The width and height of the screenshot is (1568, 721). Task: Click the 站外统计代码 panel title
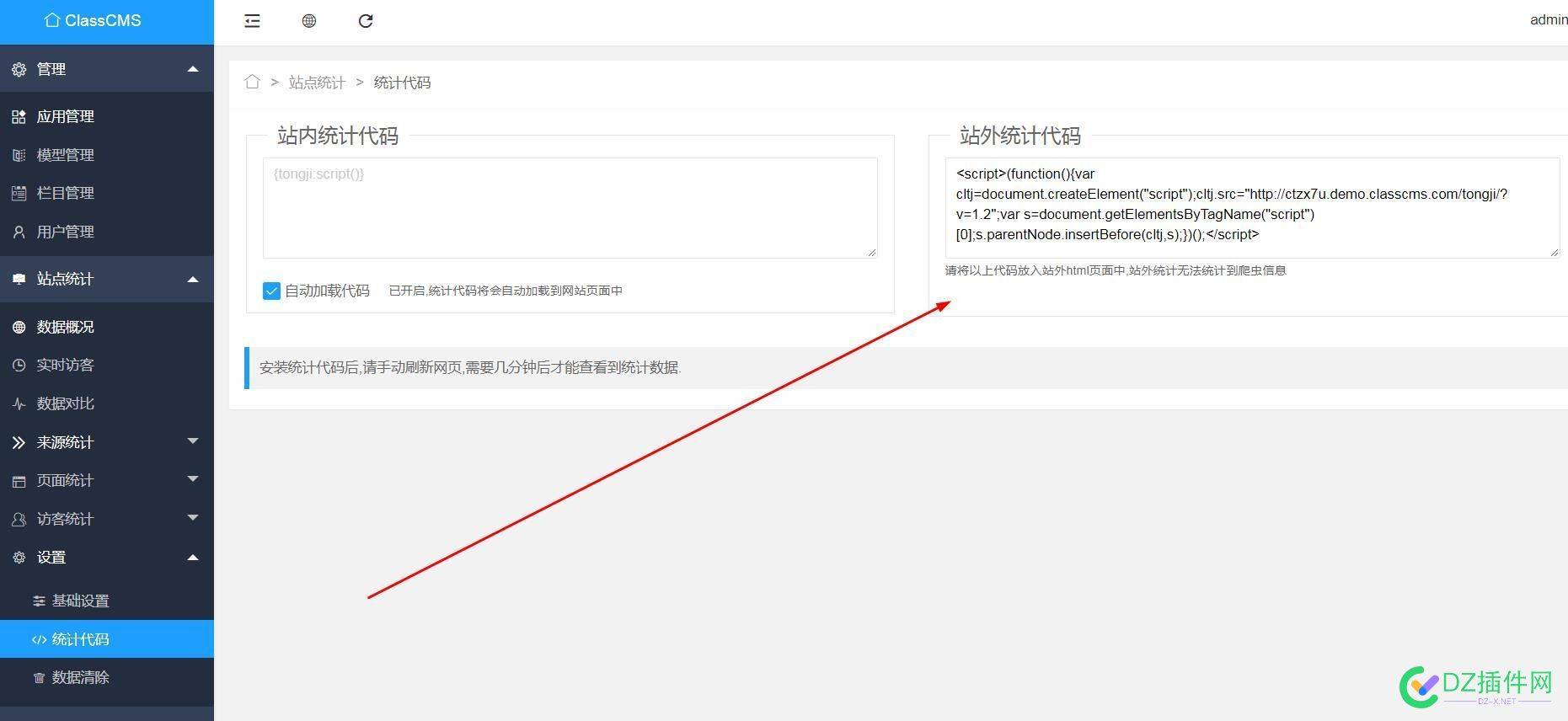pyautogui.click(x=1019, y=136)
